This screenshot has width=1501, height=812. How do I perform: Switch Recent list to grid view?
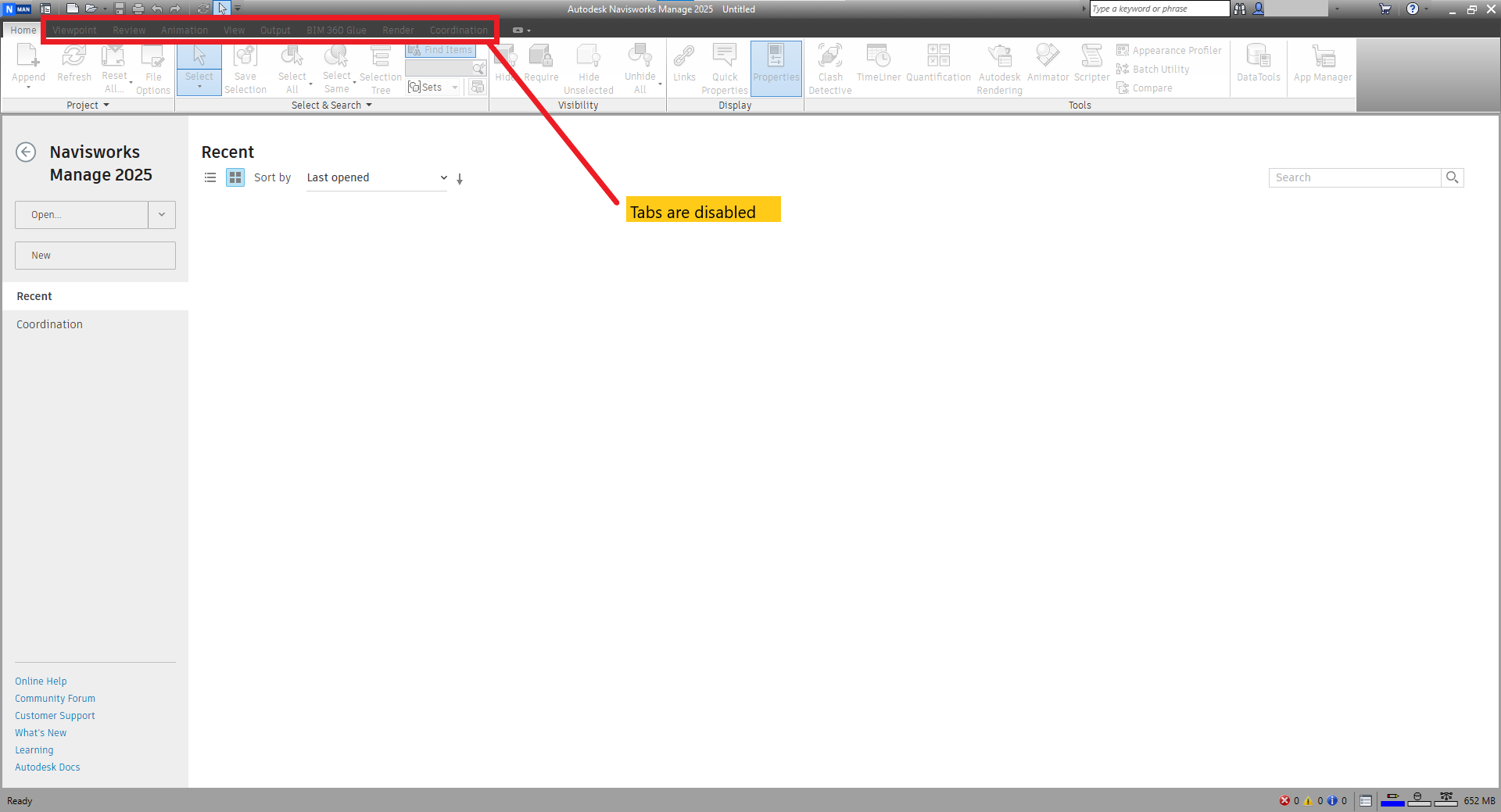pyautogui.click(x=235, y=177)
